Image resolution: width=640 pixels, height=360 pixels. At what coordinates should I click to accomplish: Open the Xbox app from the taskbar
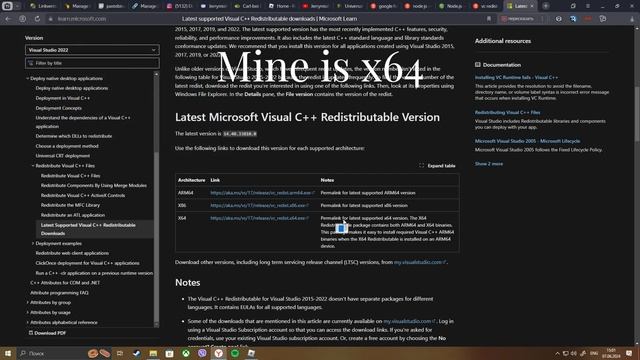click(x=186, y=353)
